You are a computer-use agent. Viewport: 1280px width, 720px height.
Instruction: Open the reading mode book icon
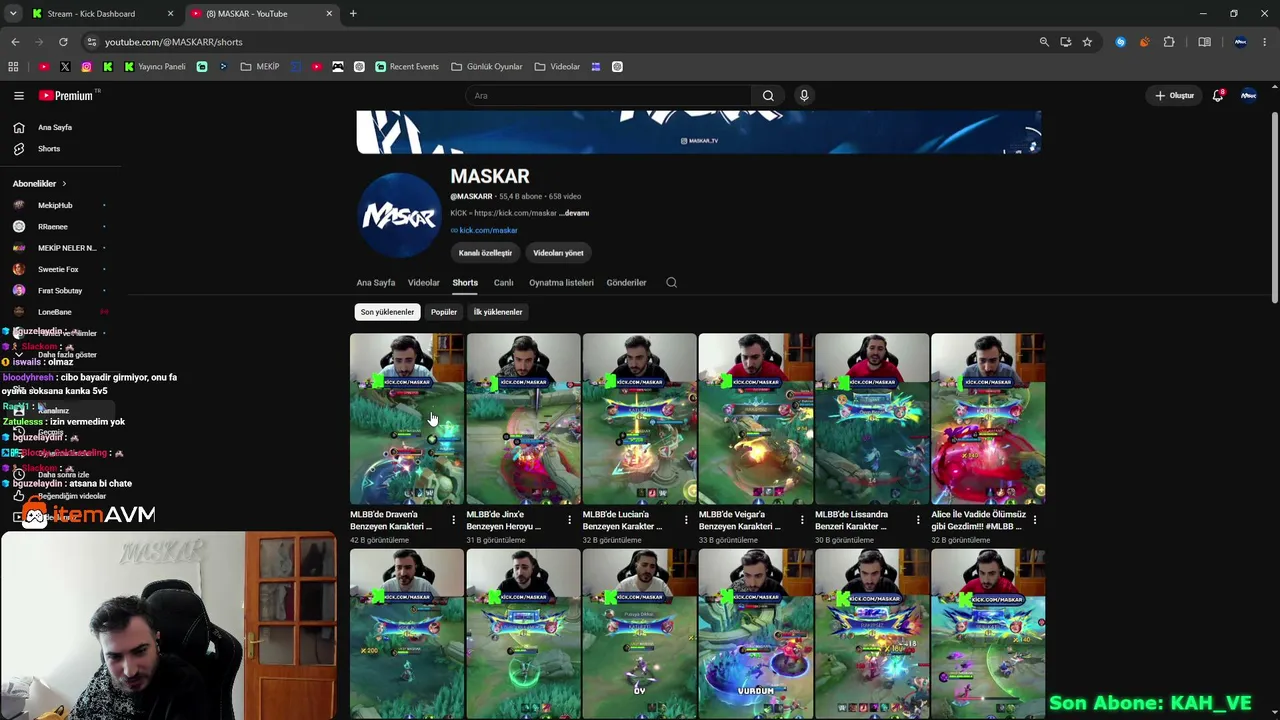coord(1204,42)
